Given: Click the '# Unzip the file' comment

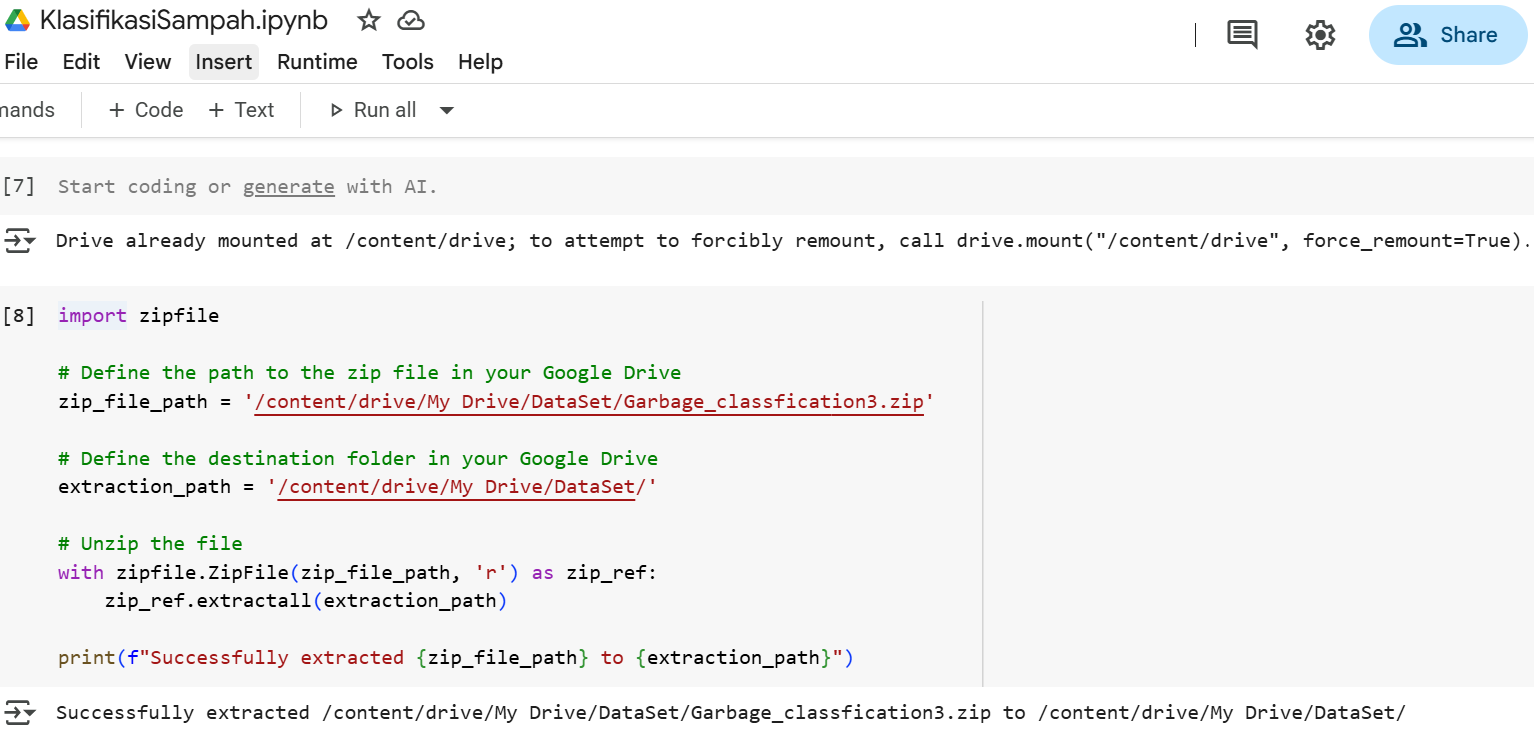Looking at the screenshot, I should click(x=150, y=544).
